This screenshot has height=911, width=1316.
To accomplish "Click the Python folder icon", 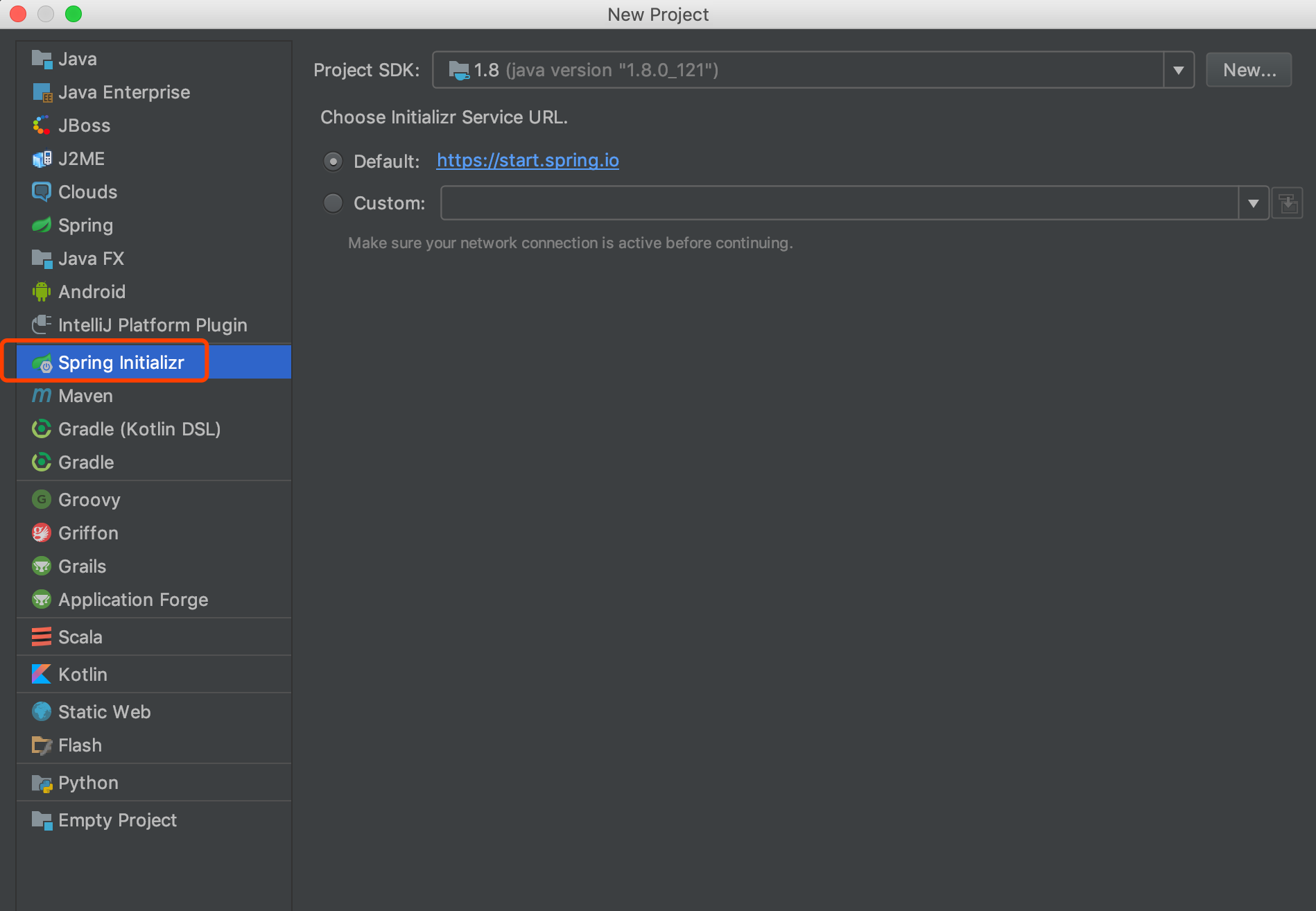I will point(42,783).
